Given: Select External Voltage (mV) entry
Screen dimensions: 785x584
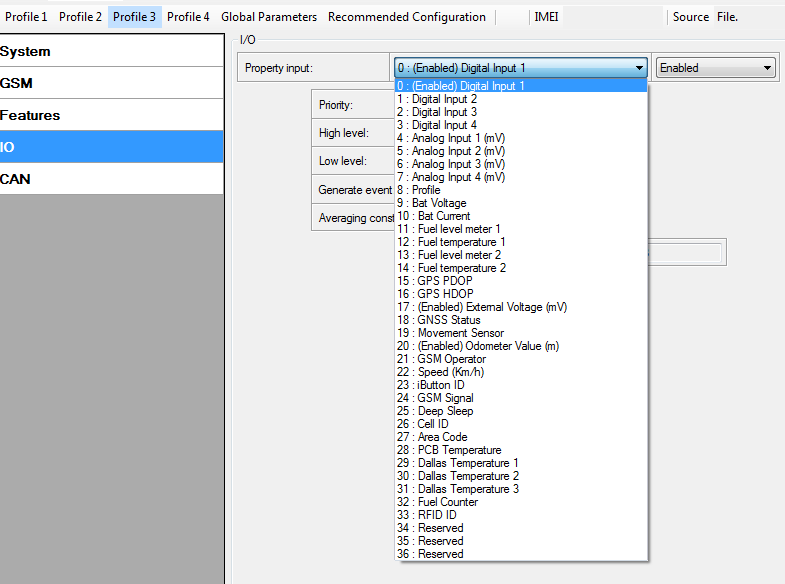Looking at the screenshot, I should tap(482, 307).
